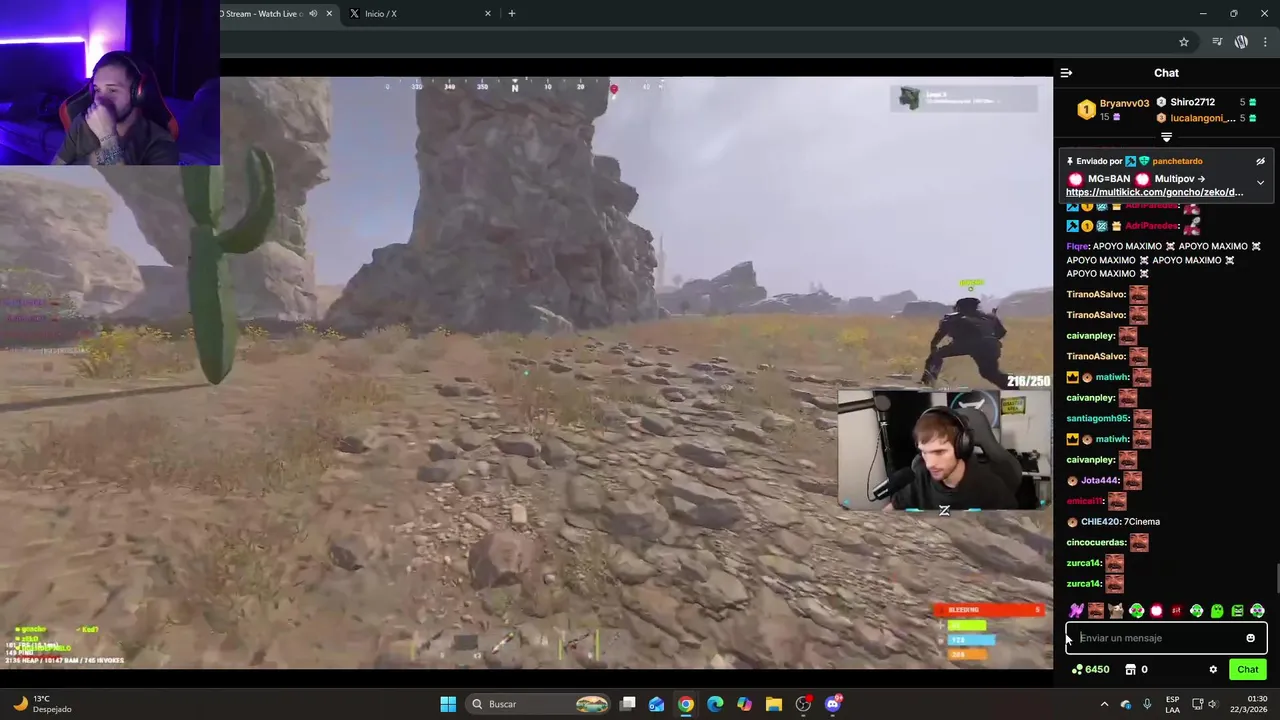
Task: Open a new browser tab
Action: coord(512,14)
